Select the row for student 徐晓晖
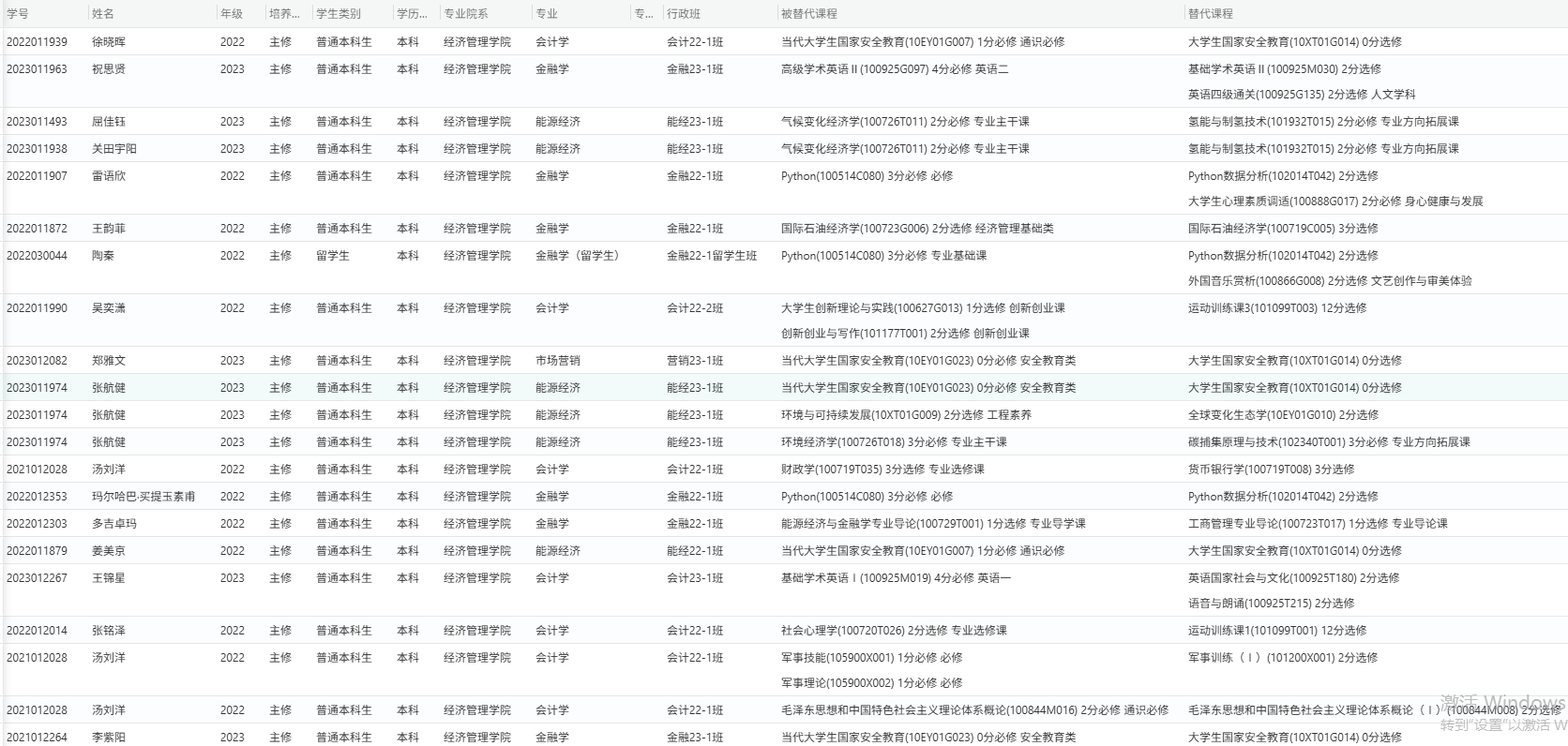 (108, 42)
